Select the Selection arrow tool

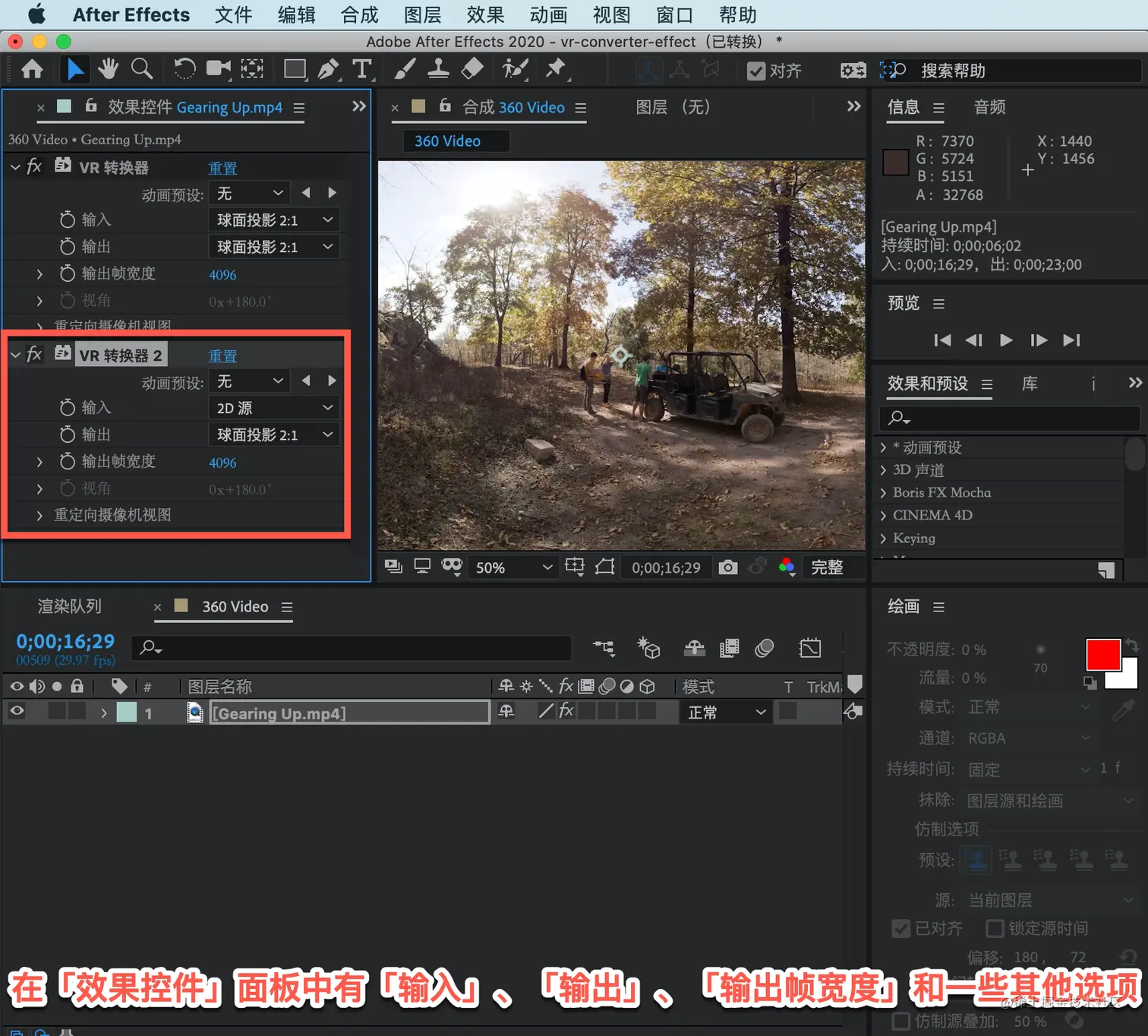[x=74, y=70]
